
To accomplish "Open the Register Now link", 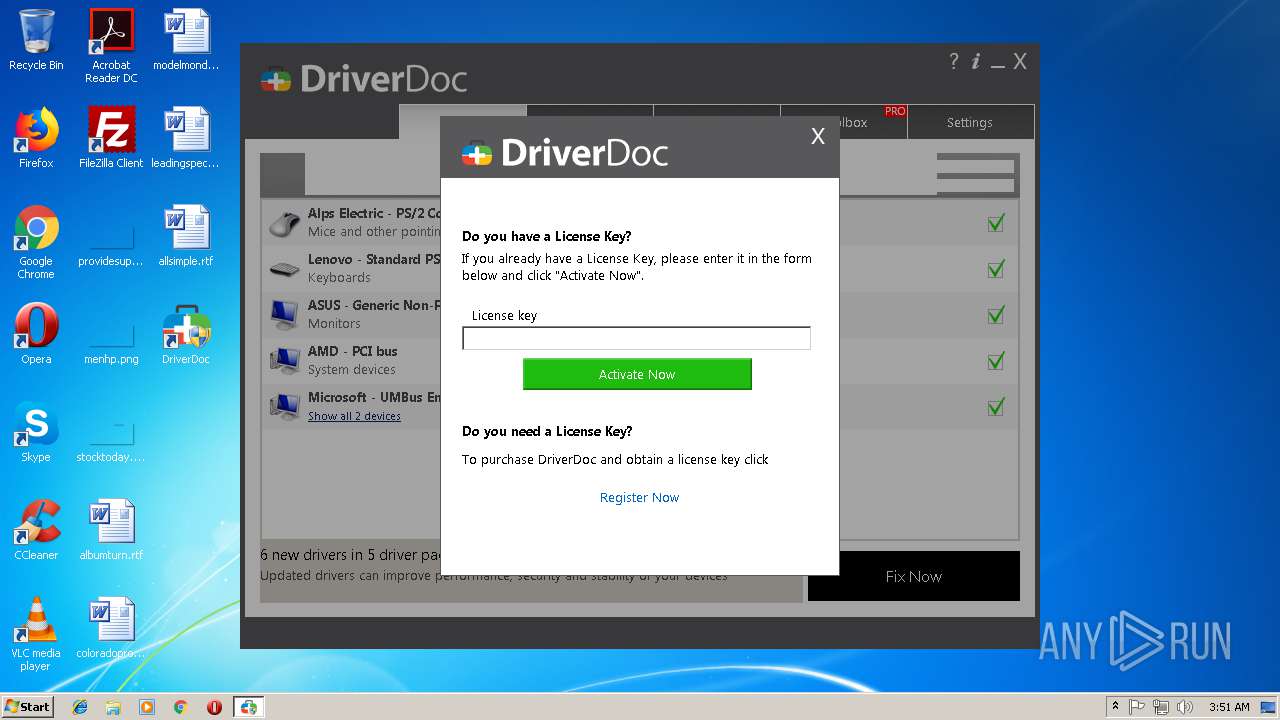I will (639, 497).
